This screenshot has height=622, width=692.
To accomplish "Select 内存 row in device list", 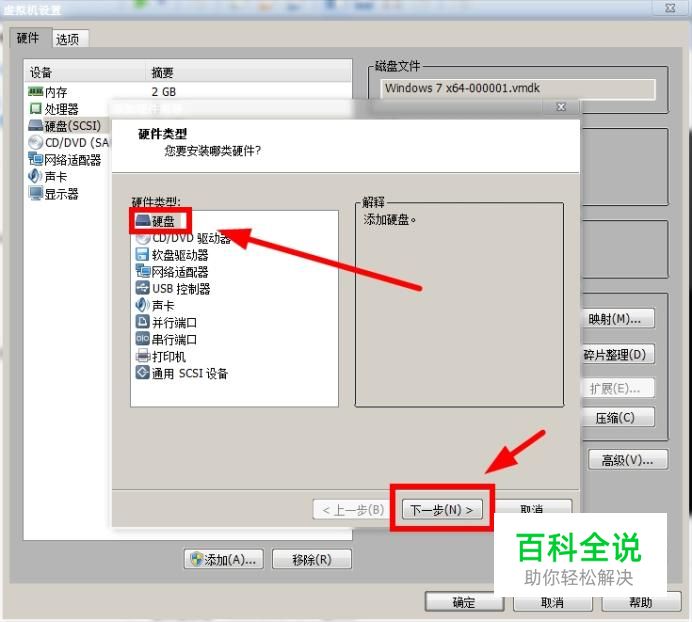I will coord(188,91).
